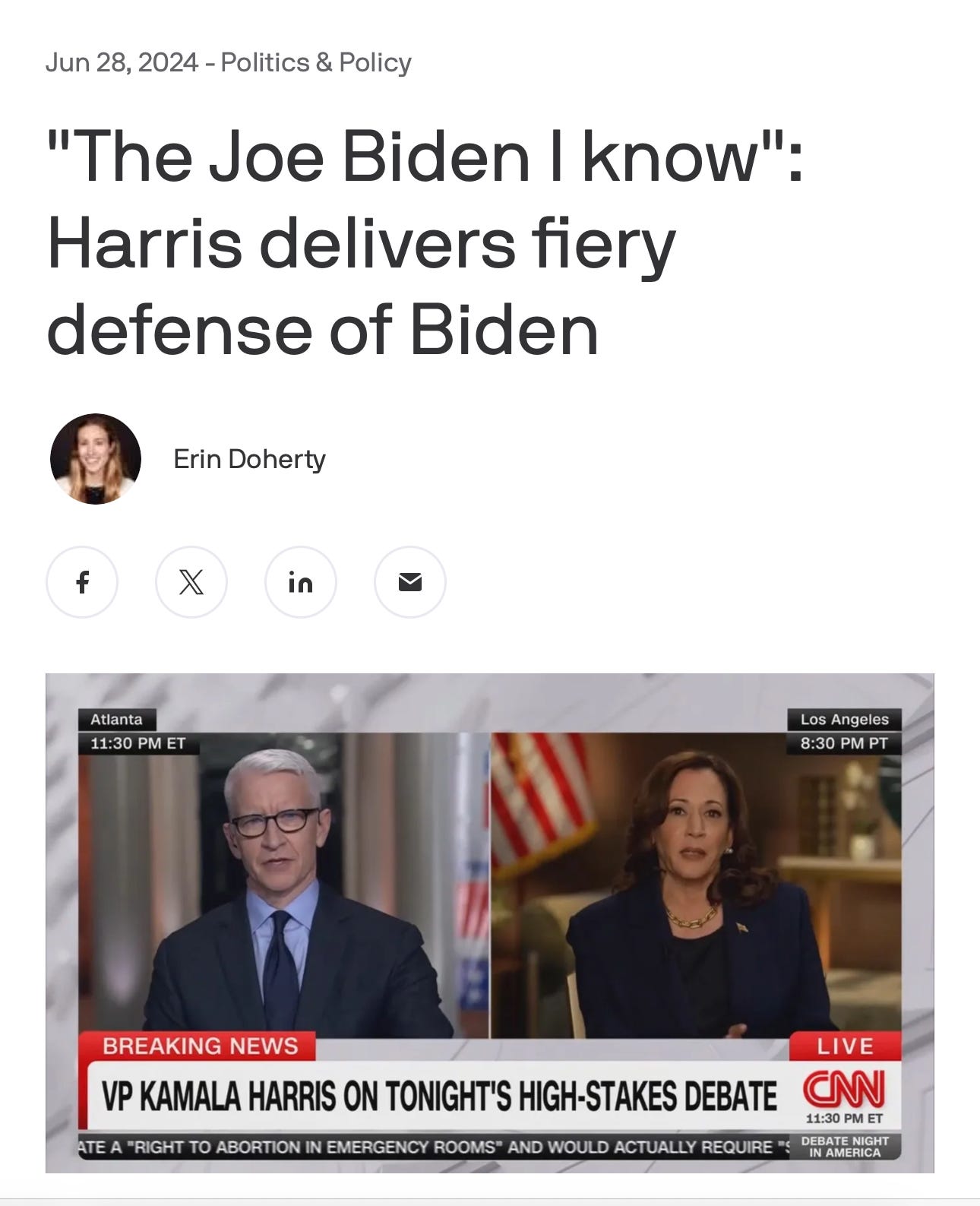Click the Debate Night in America badge

[845, 1147]
